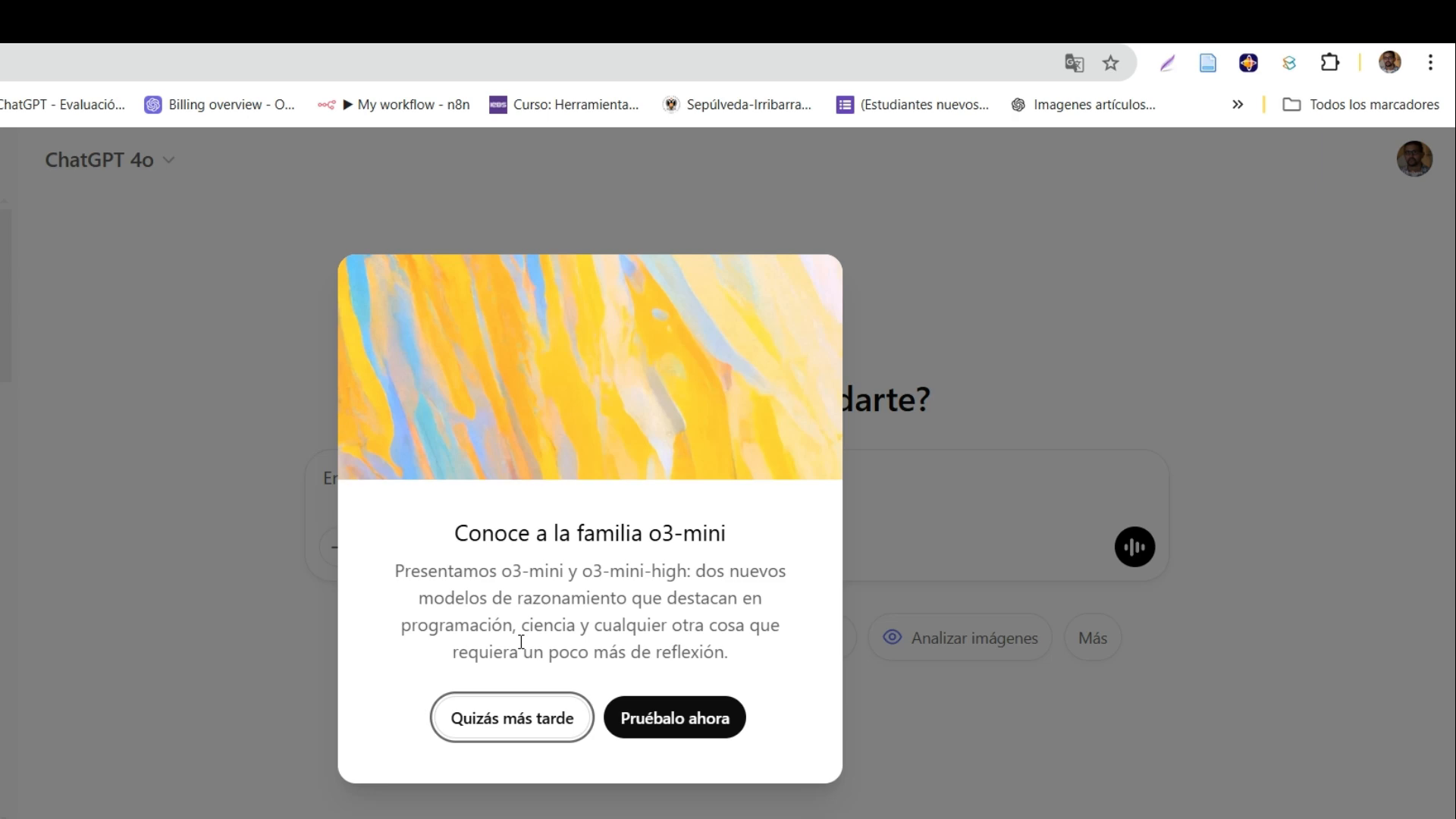Open the Chrome three-dot menu
This screenshot has height=819, width=1456.
(x=1431, y=62)
